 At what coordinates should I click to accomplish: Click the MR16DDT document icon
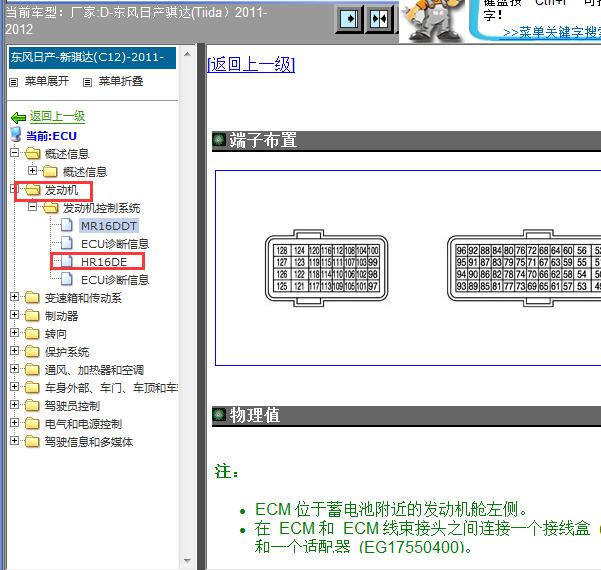(x=67, y=225)
